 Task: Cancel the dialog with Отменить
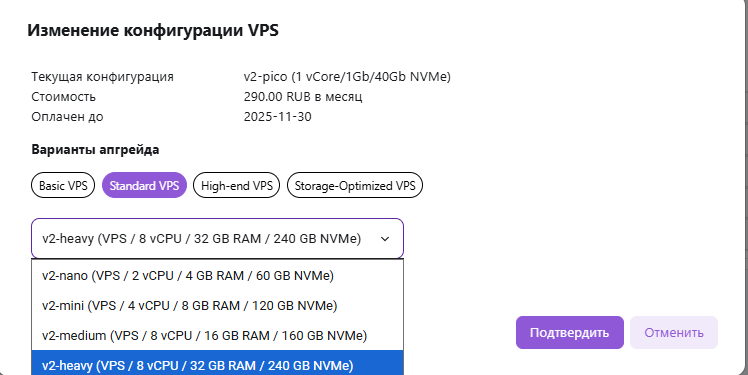click(674, 333)
